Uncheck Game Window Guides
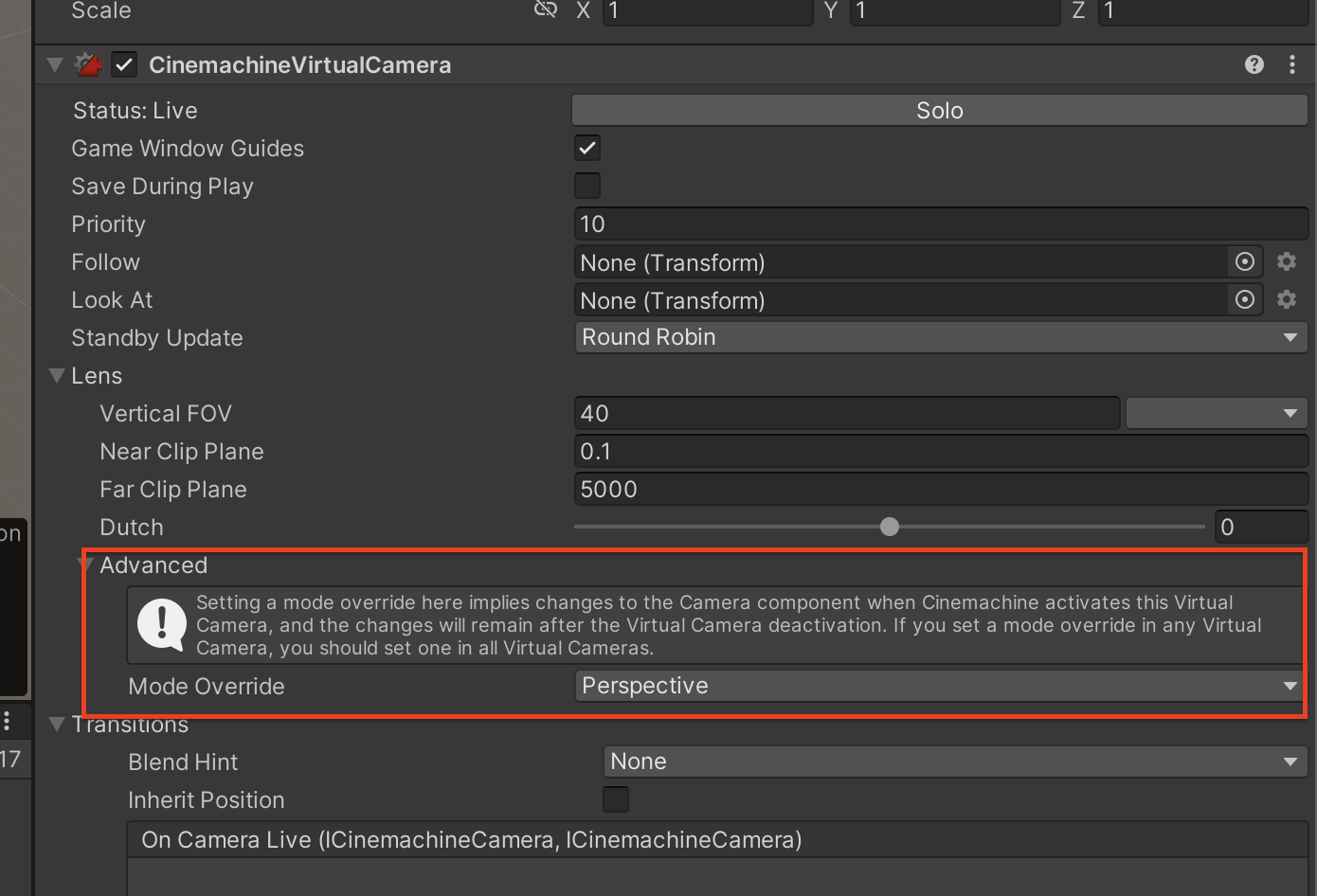 click(587, 148)
